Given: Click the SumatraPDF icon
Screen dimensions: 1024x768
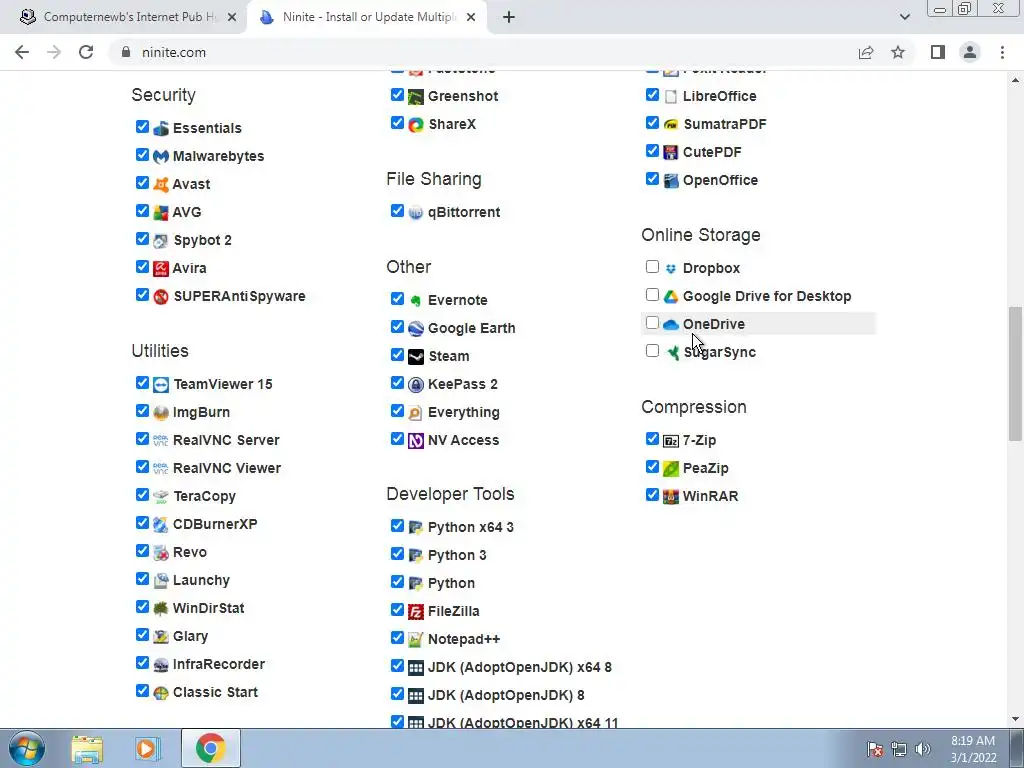Looking at the screenshot, I should tap(671, 124).
